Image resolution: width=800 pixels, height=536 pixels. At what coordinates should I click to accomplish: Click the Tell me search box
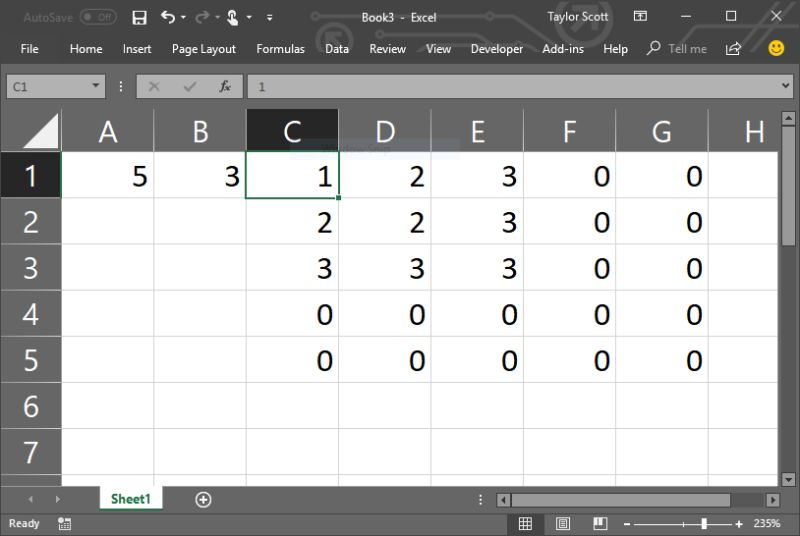pos(677,48)
